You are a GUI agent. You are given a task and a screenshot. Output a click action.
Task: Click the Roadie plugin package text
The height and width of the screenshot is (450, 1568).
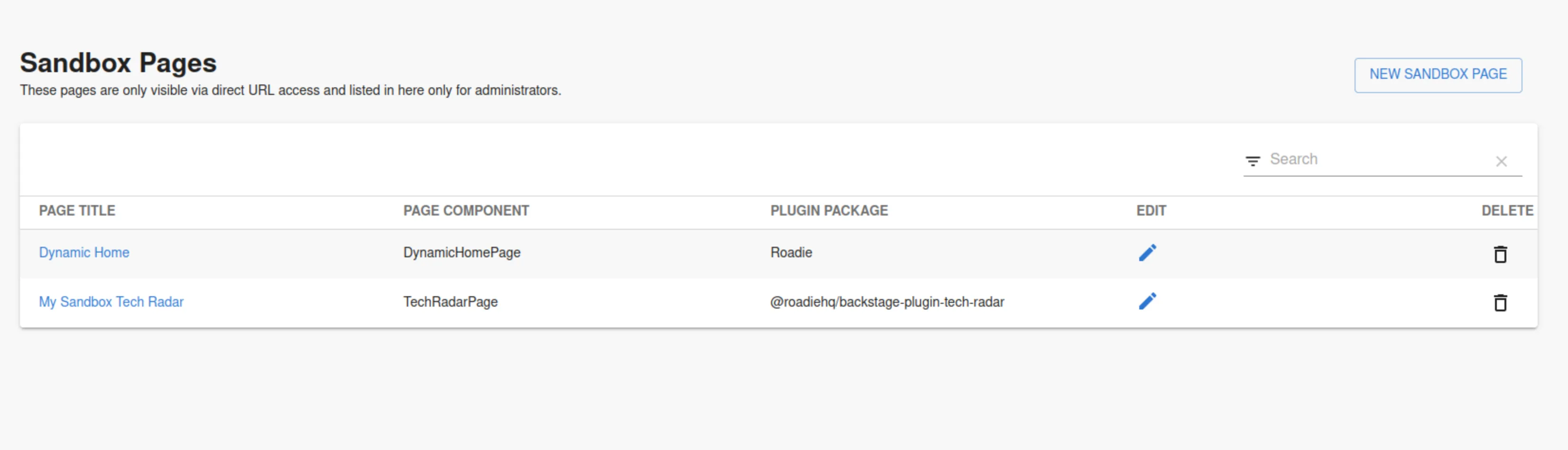pyautogui.click(x=790, y=252)
